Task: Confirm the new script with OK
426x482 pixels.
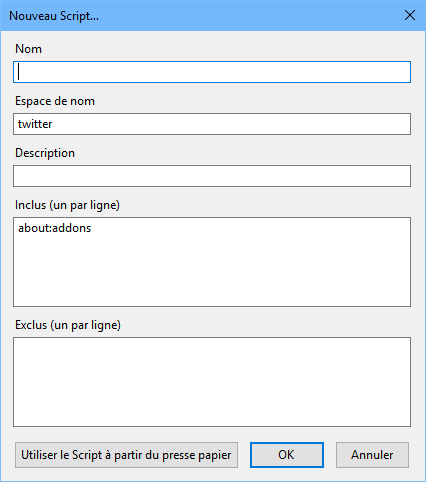Action: [287, 455]
